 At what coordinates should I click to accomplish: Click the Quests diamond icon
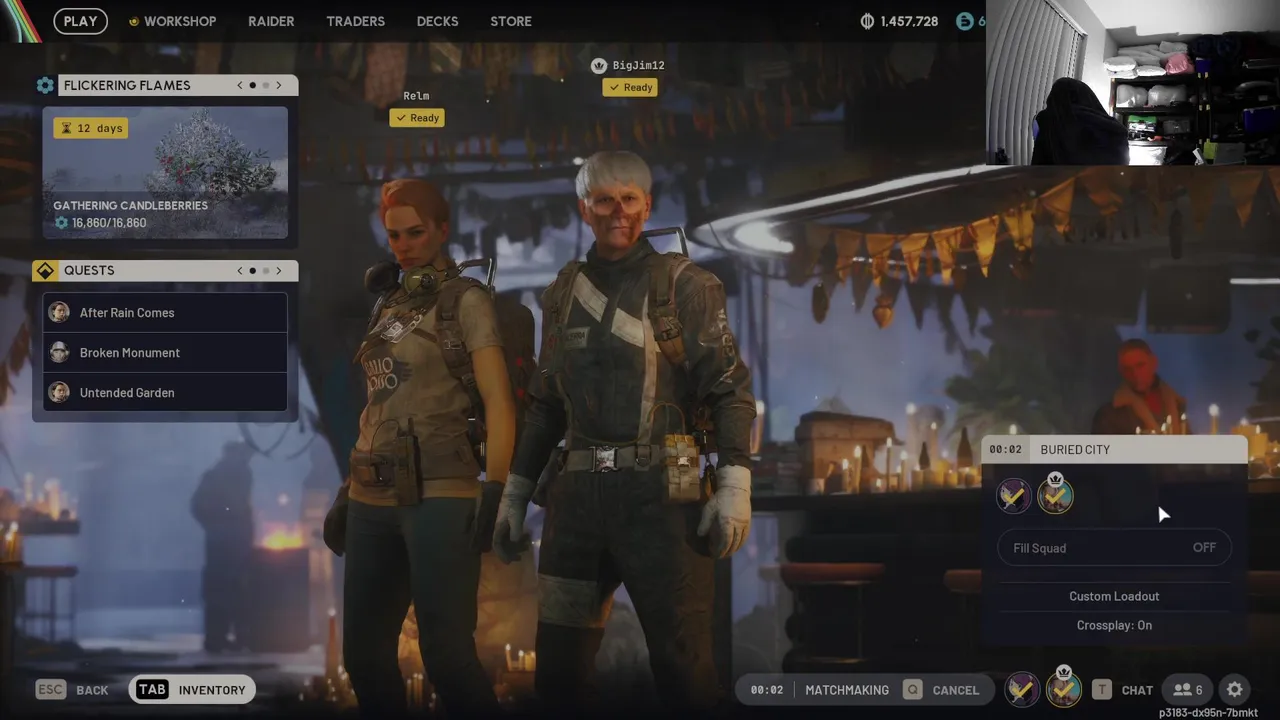coord(45,271)
